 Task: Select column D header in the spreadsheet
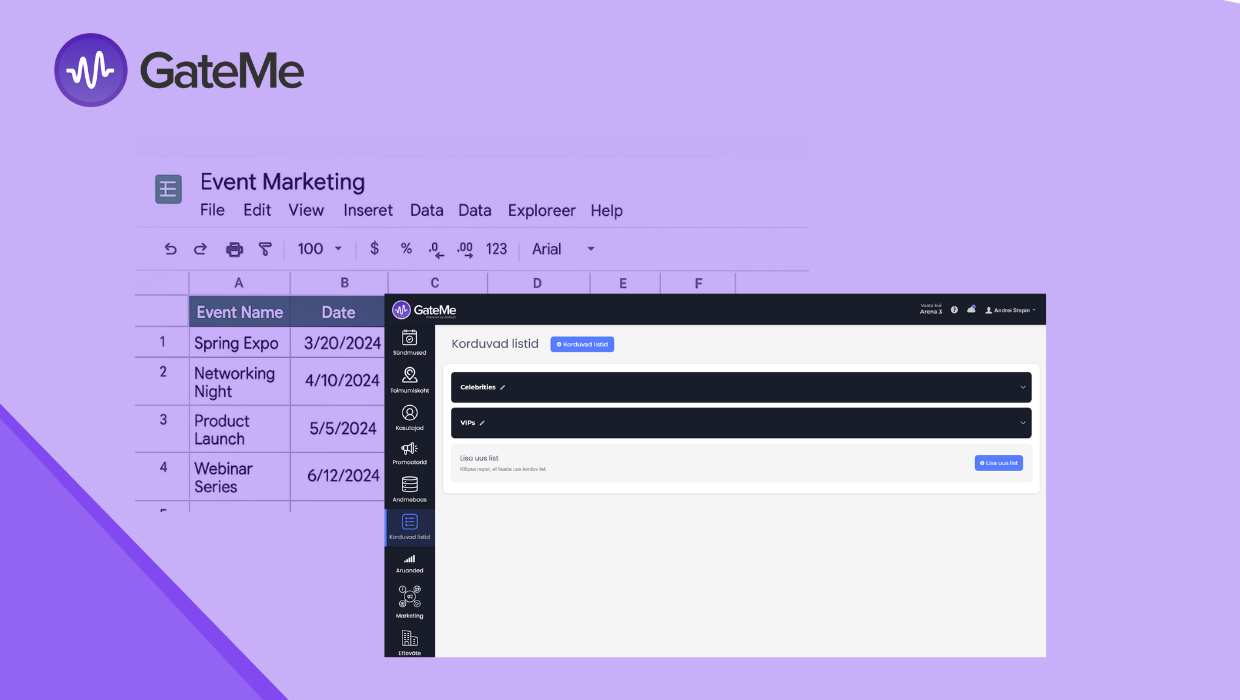point(537,283)
